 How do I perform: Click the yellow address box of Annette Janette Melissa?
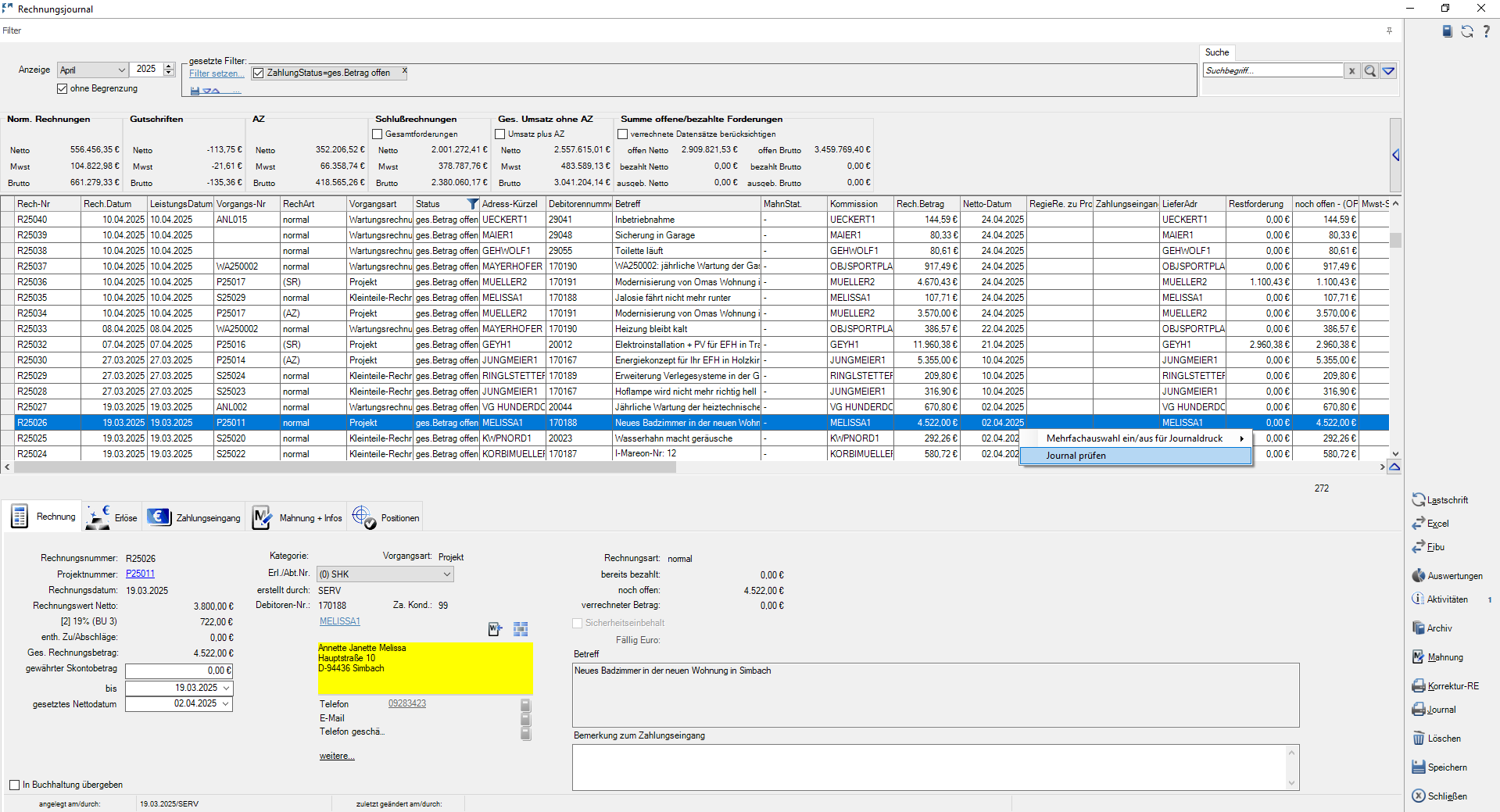pos(425,668)
